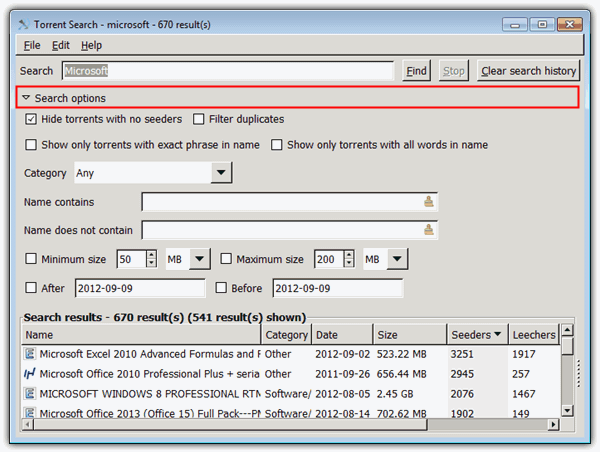Collapse the Search options expander

26,98
